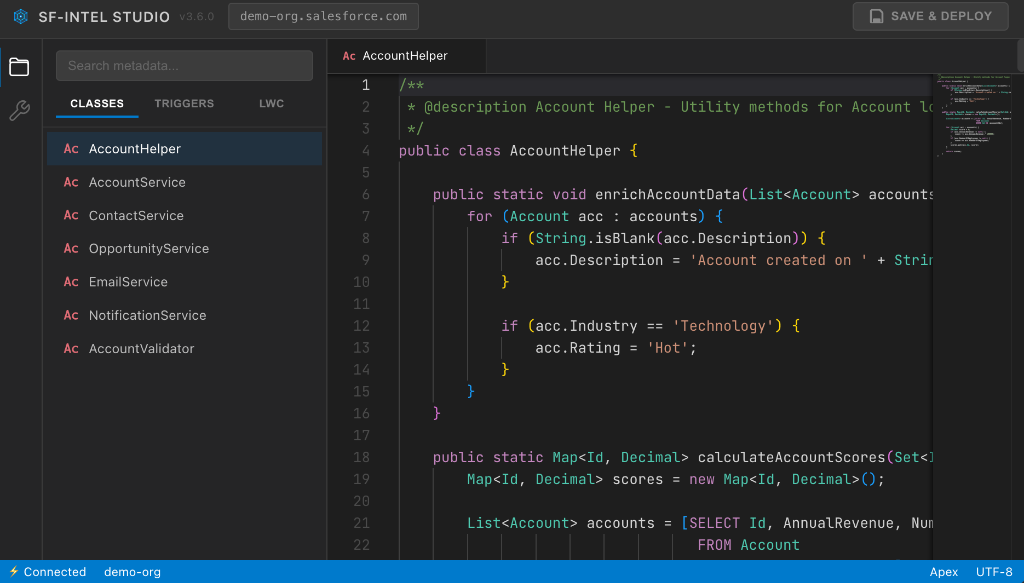Select the wrench tools icon in the sidebar
This screenshot has width=1024, height=583.
[19, 110]
